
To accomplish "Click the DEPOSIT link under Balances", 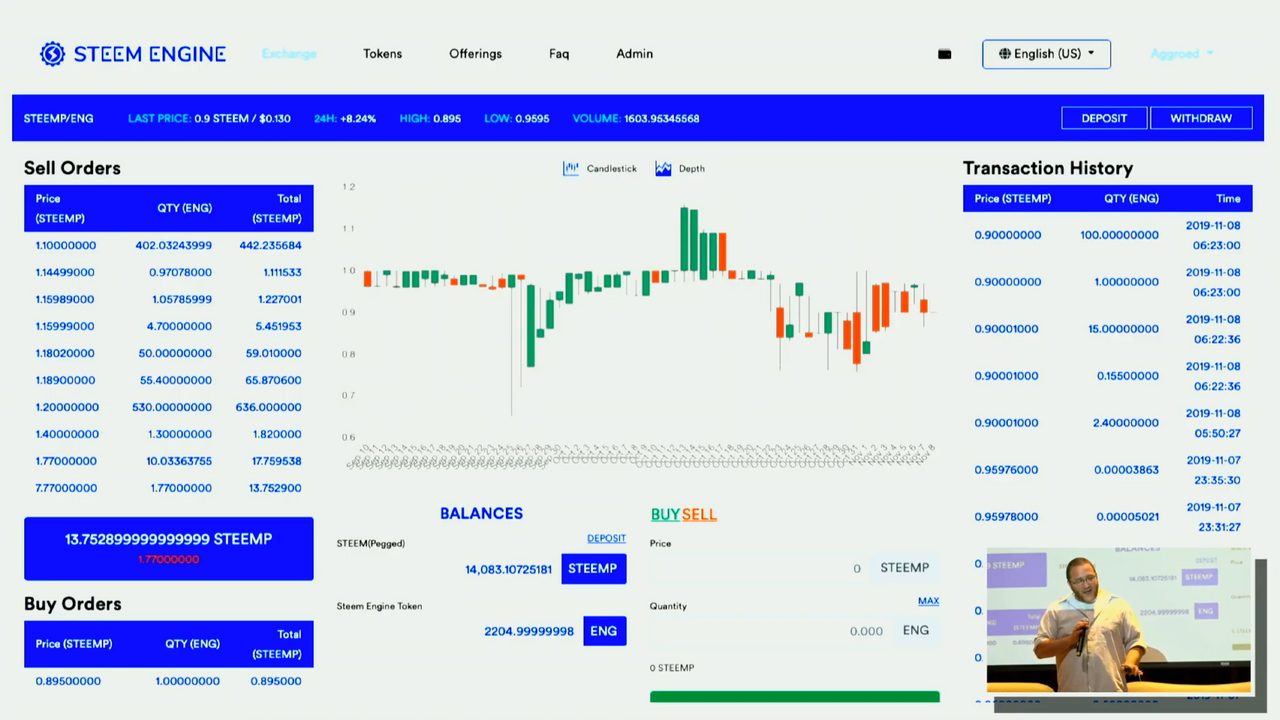I will pos(606,538).
